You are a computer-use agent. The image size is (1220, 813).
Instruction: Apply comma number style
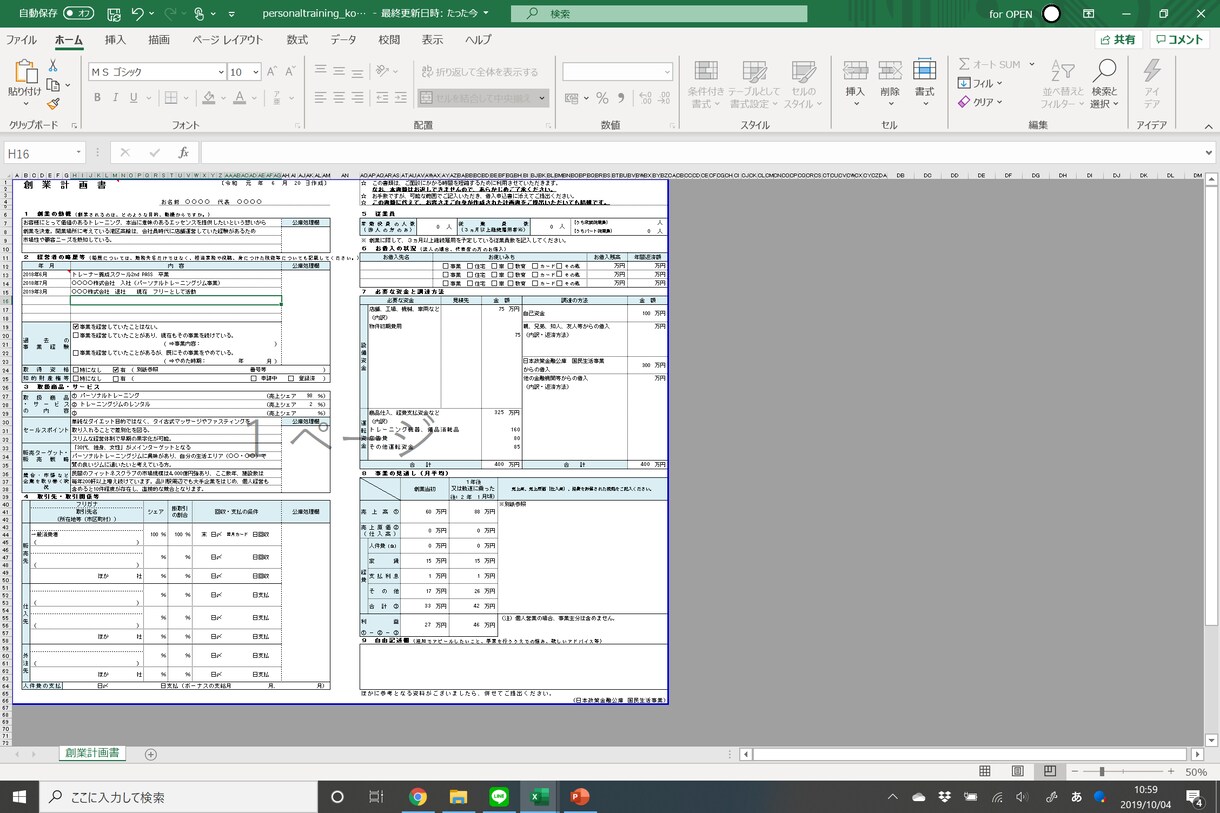point(622,98)
